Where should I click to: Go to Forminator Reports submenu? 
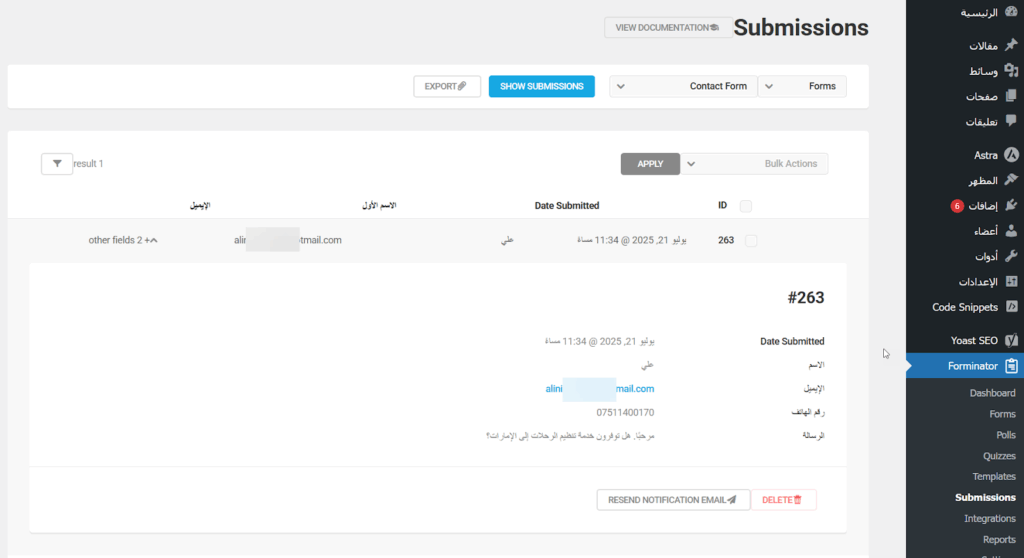(999, 539)
